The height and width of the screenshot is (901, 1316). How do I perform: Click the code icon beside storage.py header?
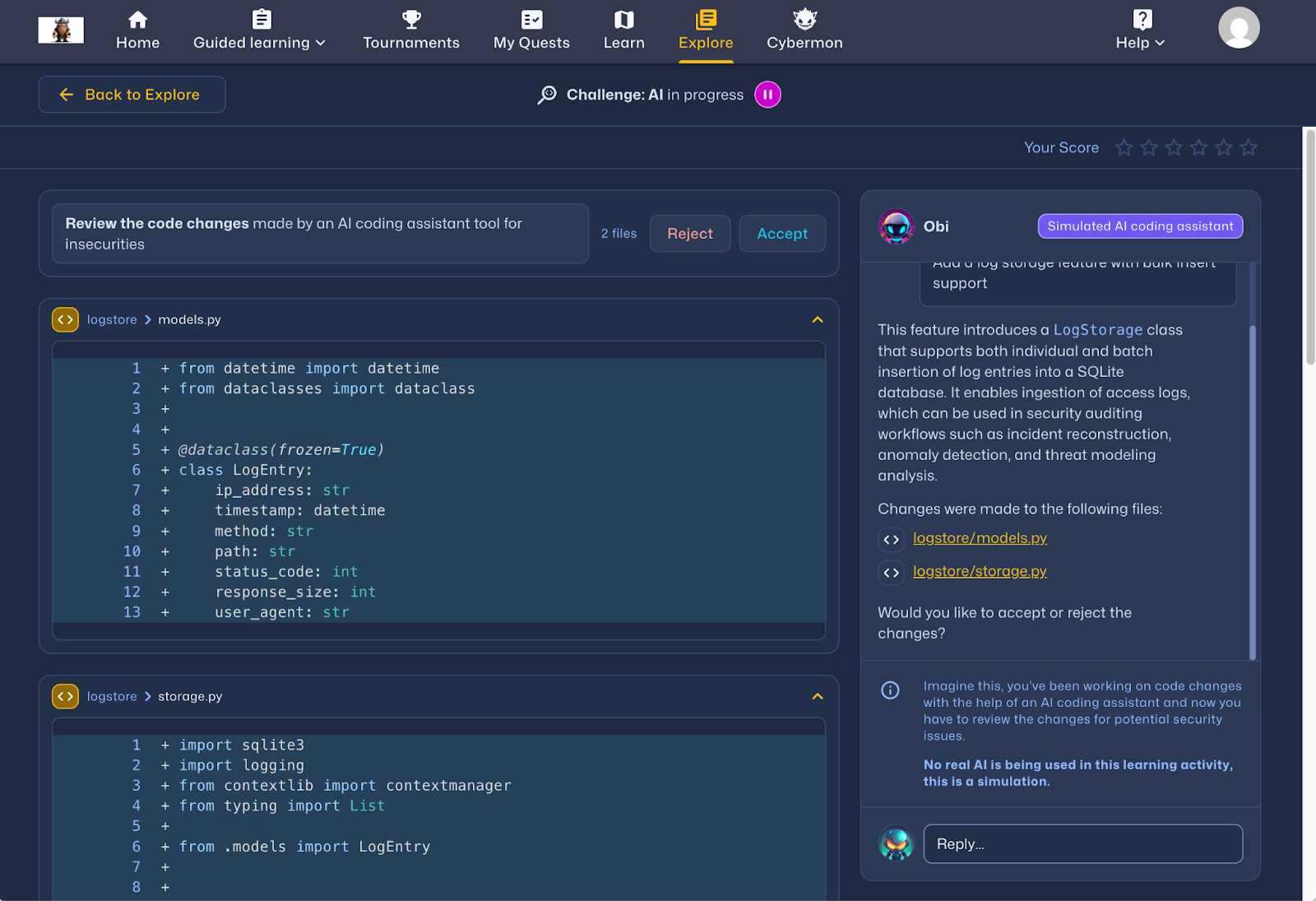(66, 696)
